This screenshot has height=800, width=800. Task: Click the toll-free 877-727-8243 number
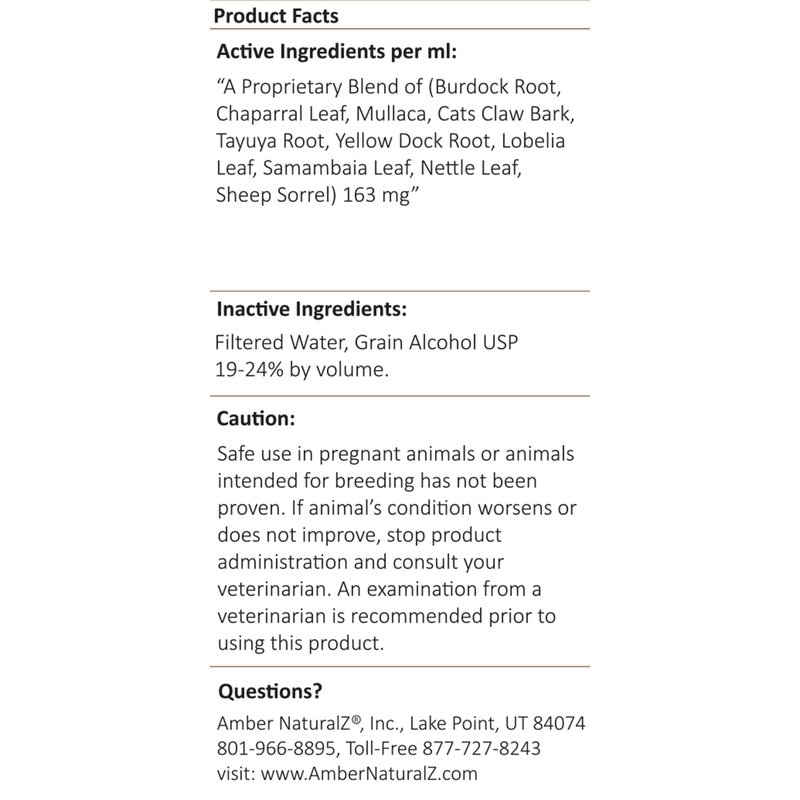coord(488,748)
